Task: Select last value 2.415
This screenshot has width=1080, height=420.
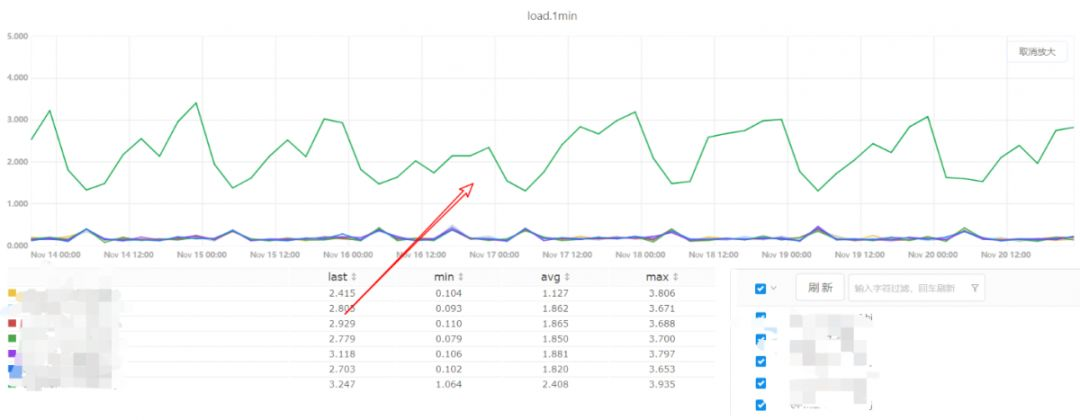Action: click(x=342, y=293)
